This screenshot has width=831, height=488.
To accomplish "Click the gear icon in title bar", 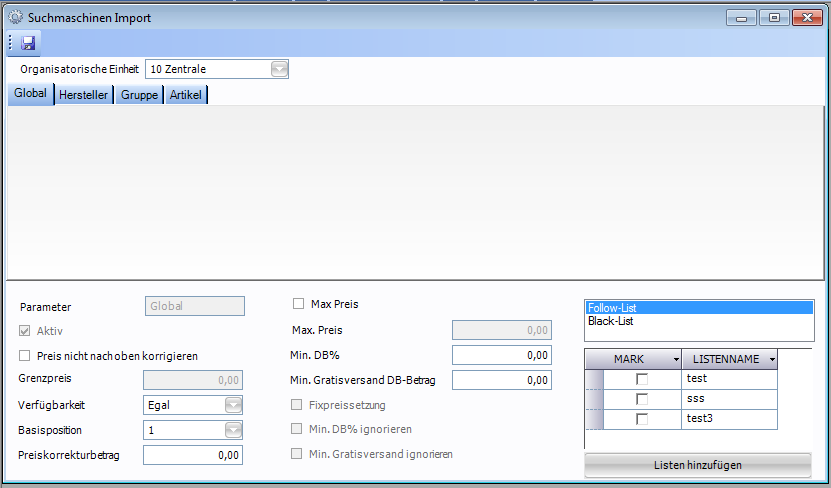I will click(x=15, y=17).
